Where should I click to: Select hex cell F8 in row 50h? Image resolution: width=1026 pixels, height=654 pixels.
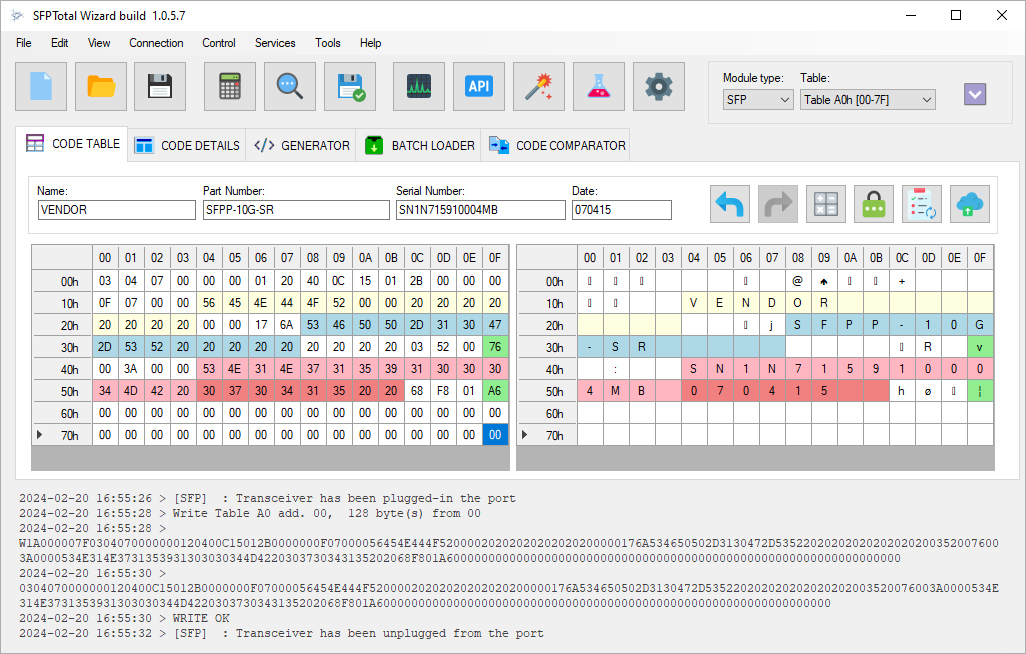click(x=443, y=391)
